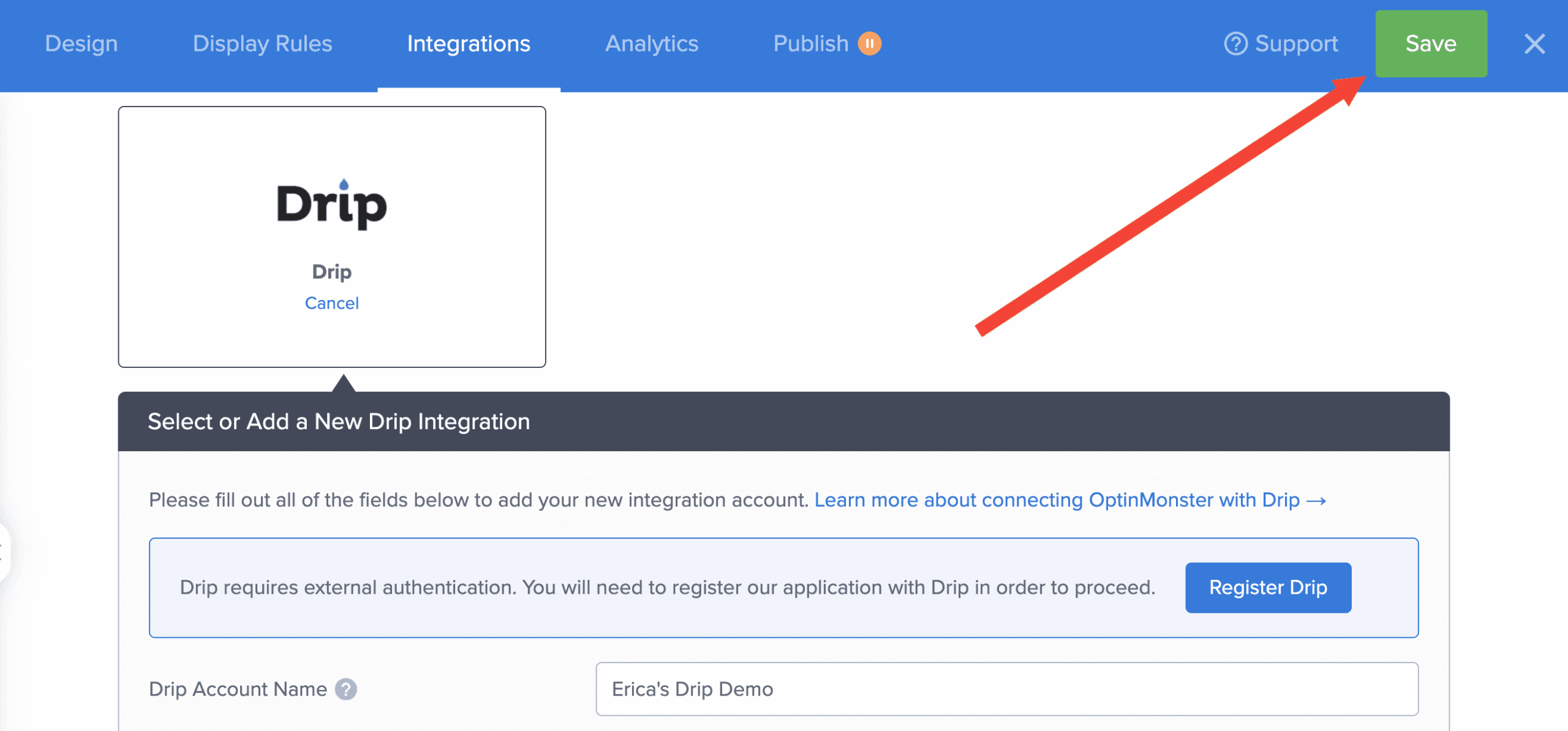Save the campaign with the Save button
Viewport: 1568px width, 731px height.
pyautogui.click(x=1431, y=43)
